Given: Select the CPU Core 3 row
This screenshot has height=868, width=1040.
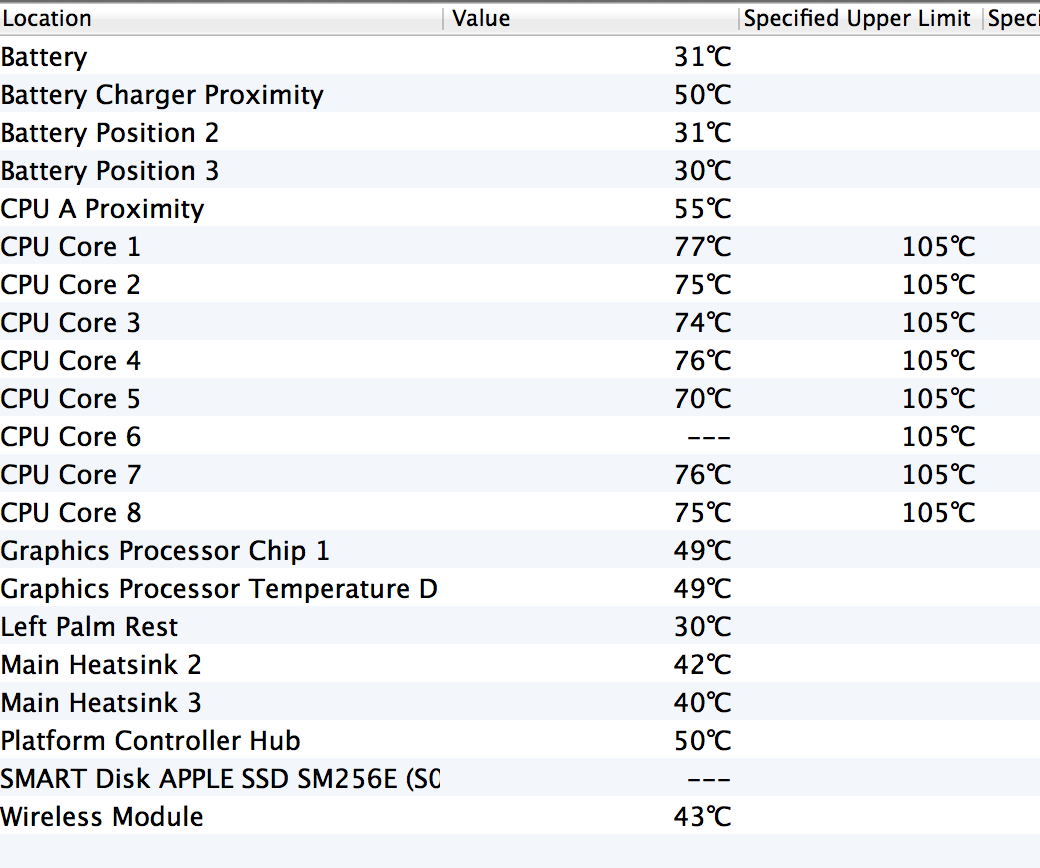Looking at the screenshot, I should (x=520, y=322).
